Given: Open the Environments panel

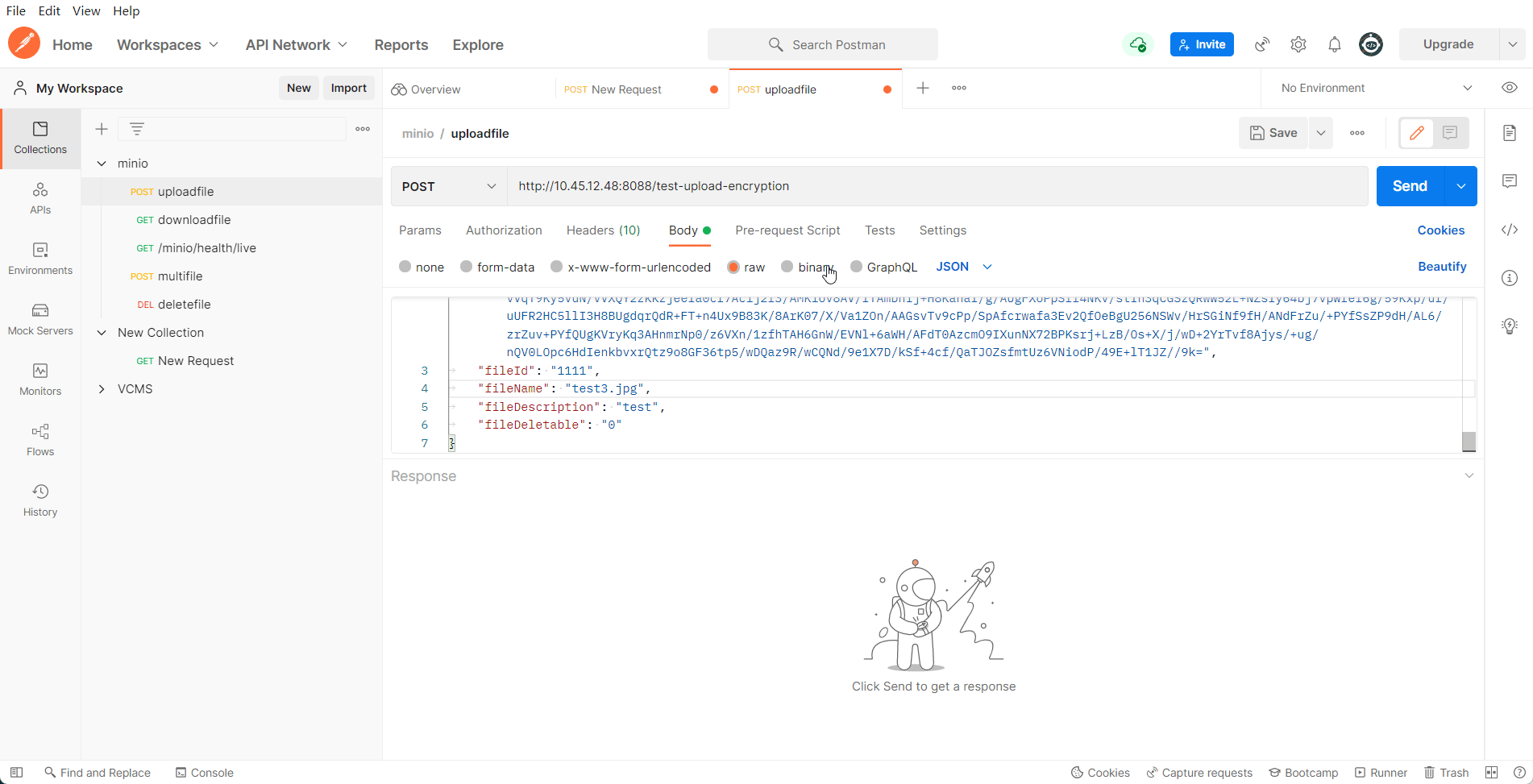Looking at the screenshot, I should [x=40, y=258].
